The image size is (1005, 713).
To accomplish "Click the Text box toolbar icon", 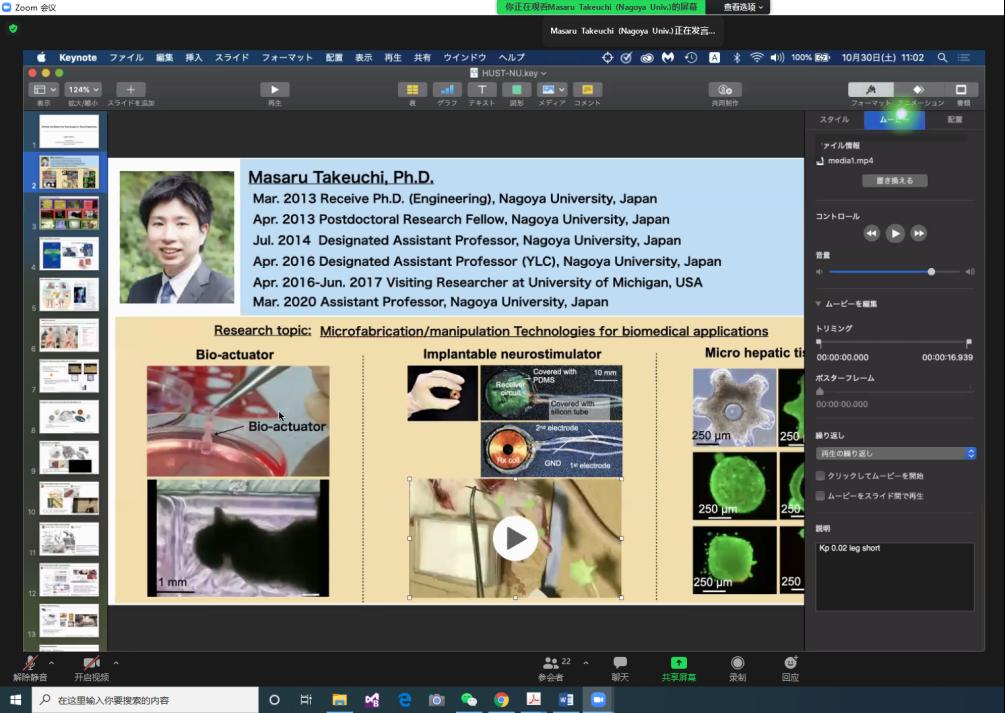I will click(481, 90).
